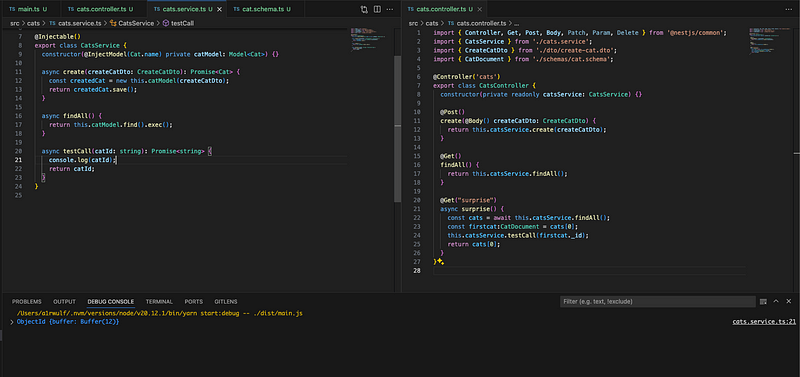Click 'src' breadcrumb in right editor
Image resolution: width=800 pixels, height=377 pixels.
pyautogui.click(x=413, y=23)
